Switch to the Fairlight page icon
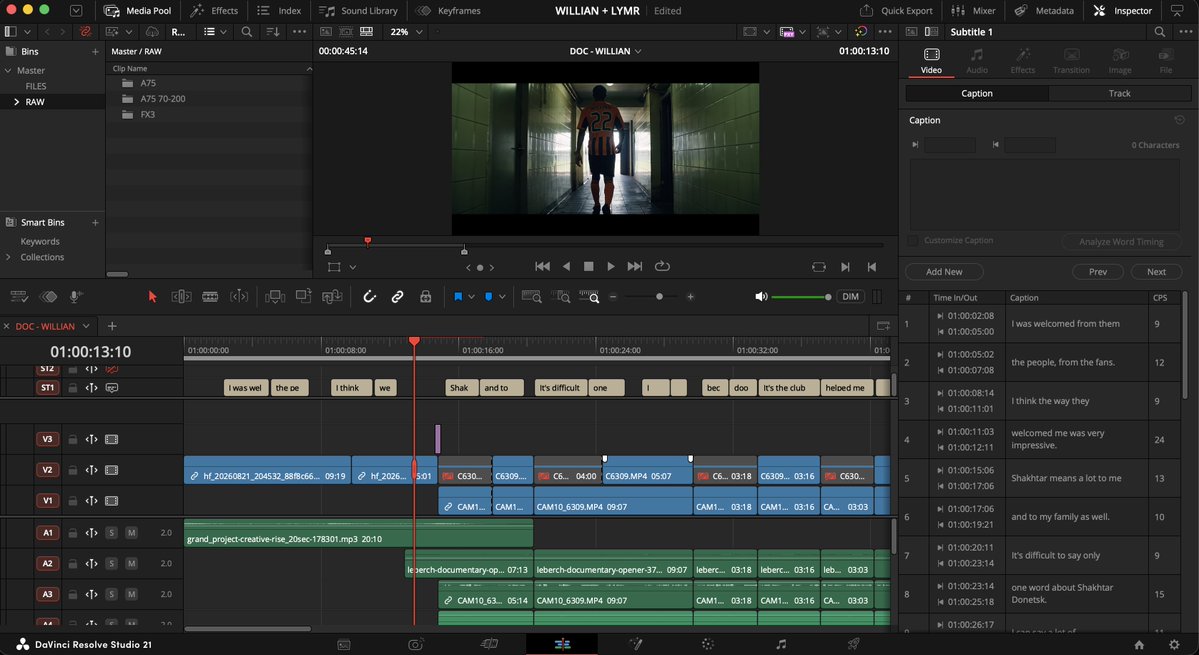Image resolution: width=1199 pixels, height=655 pixels. 781,644
